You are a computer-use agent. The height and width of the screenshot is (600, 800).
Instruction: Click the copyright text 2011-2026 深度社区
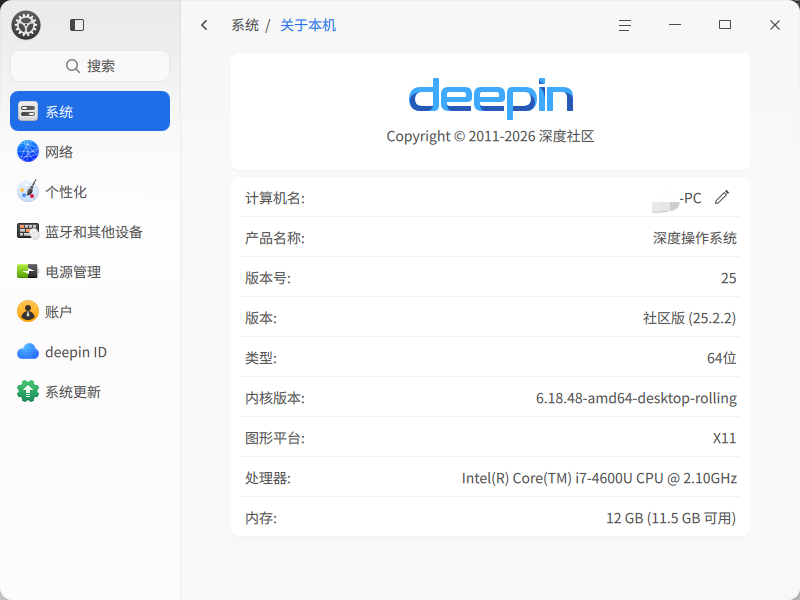[490, 136]
